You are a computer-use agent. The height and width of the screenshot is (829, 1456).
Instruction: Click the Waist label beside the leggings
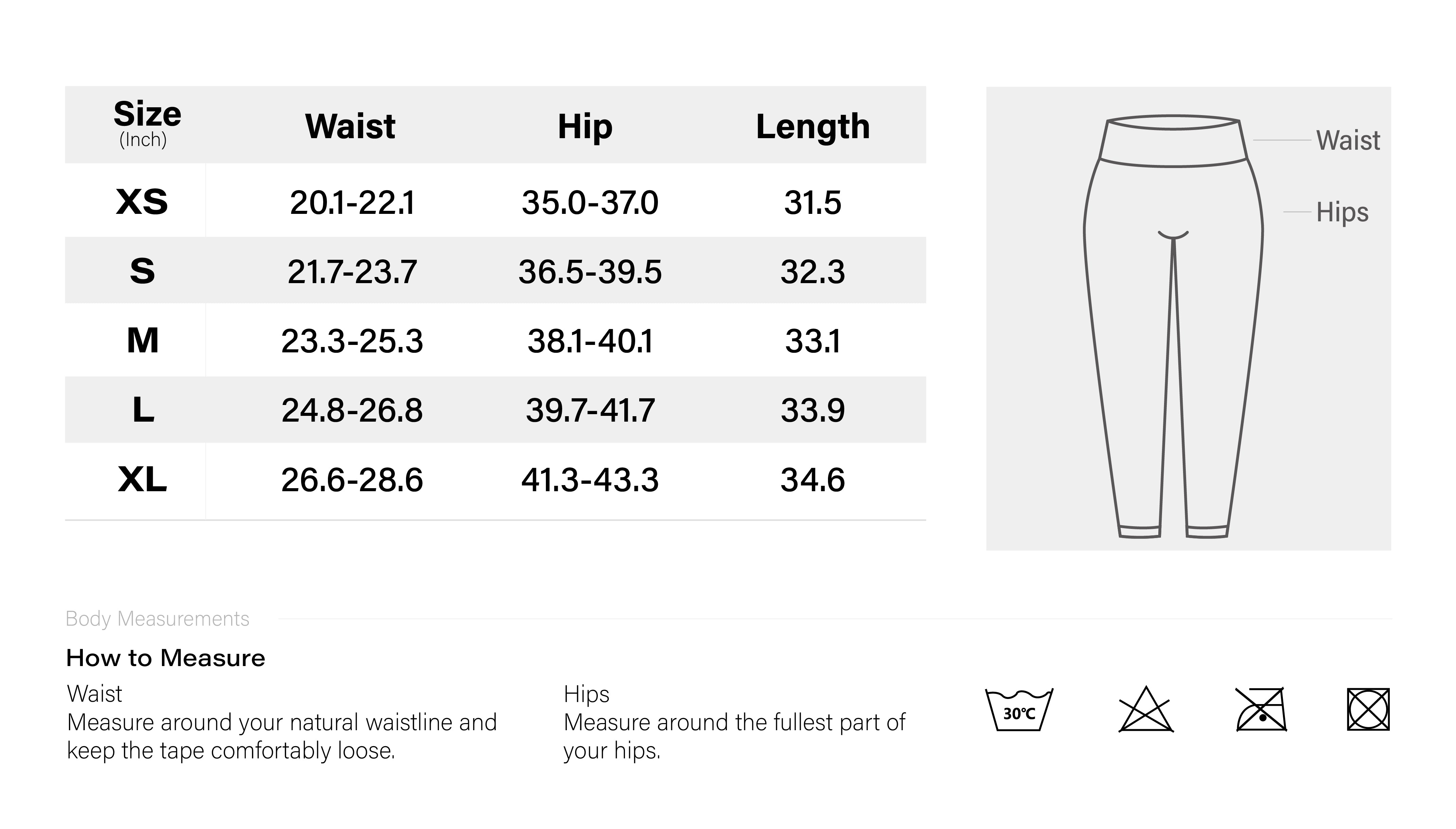point(1348,140)
